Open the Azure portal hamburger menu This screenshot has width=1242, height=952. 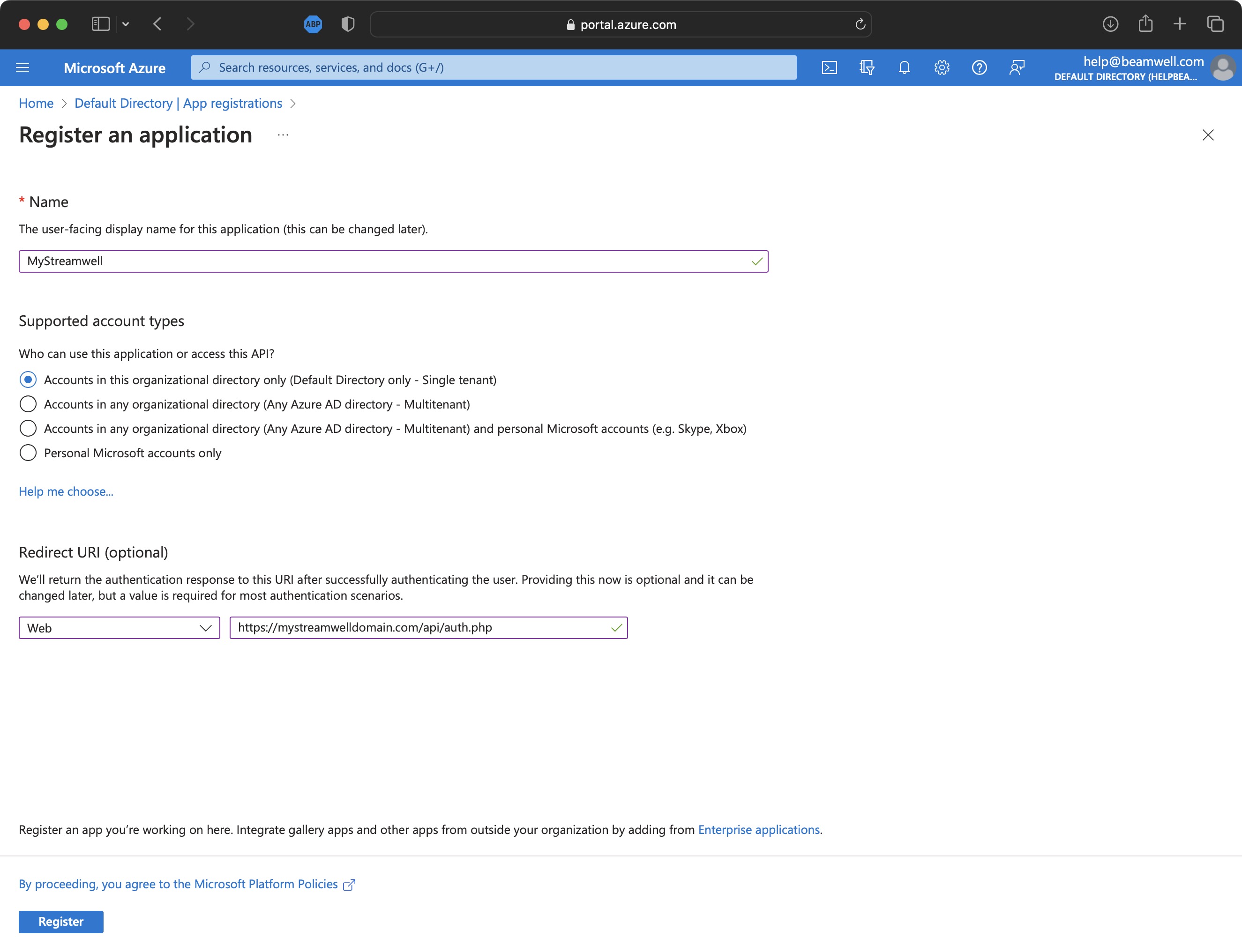(22, 68)
